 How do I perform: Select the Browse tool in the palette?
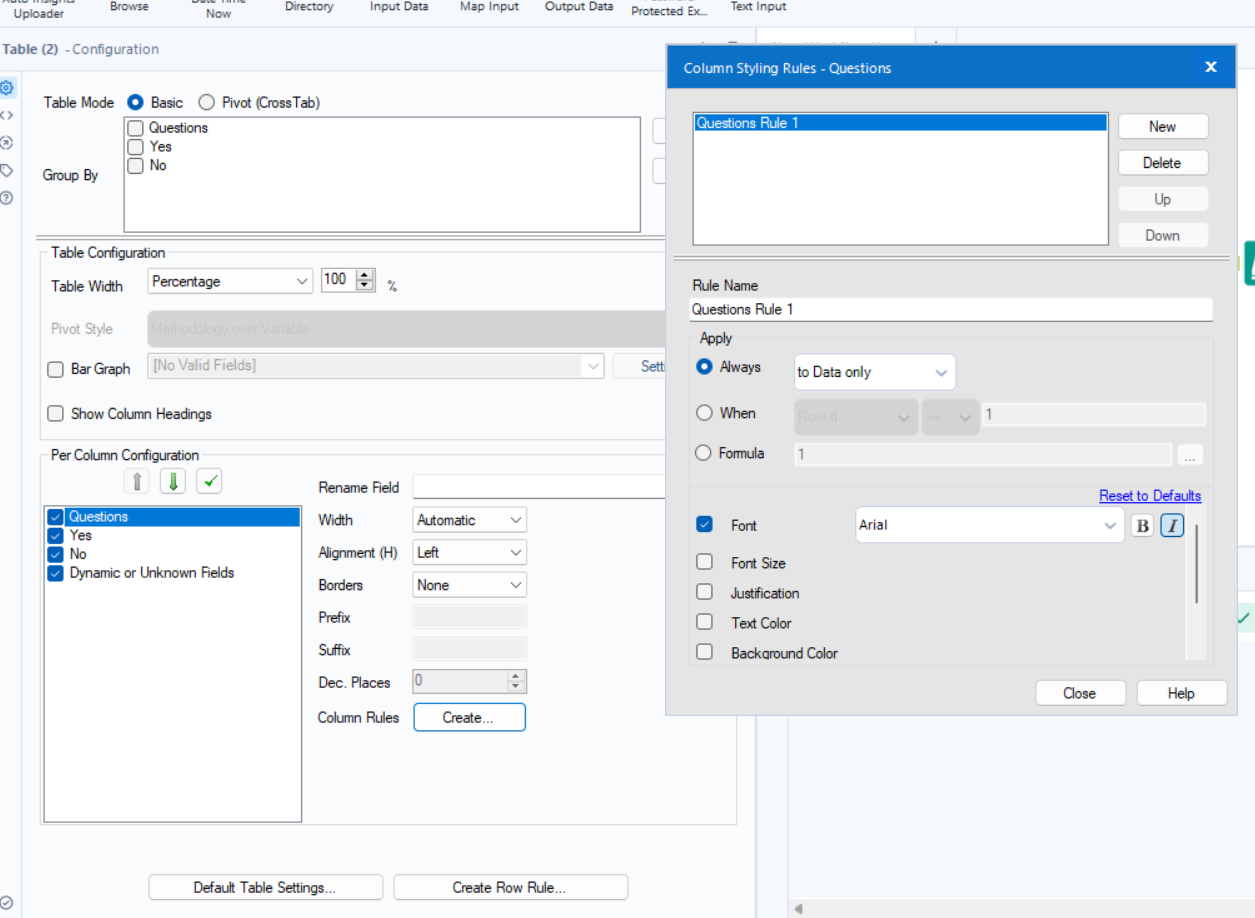129,7
